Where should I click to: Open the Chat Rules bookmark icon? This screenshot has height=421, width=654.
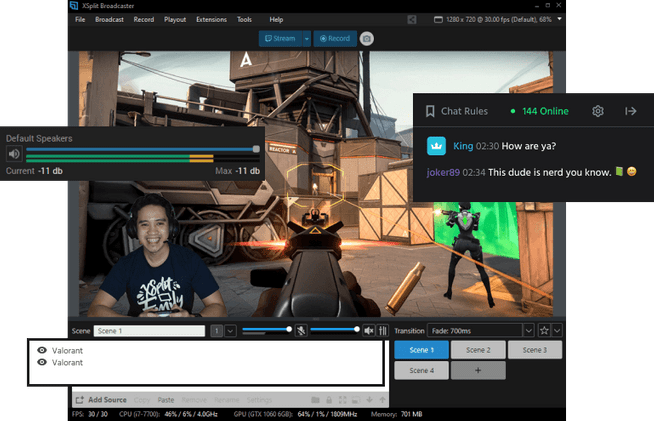(430, 111)
